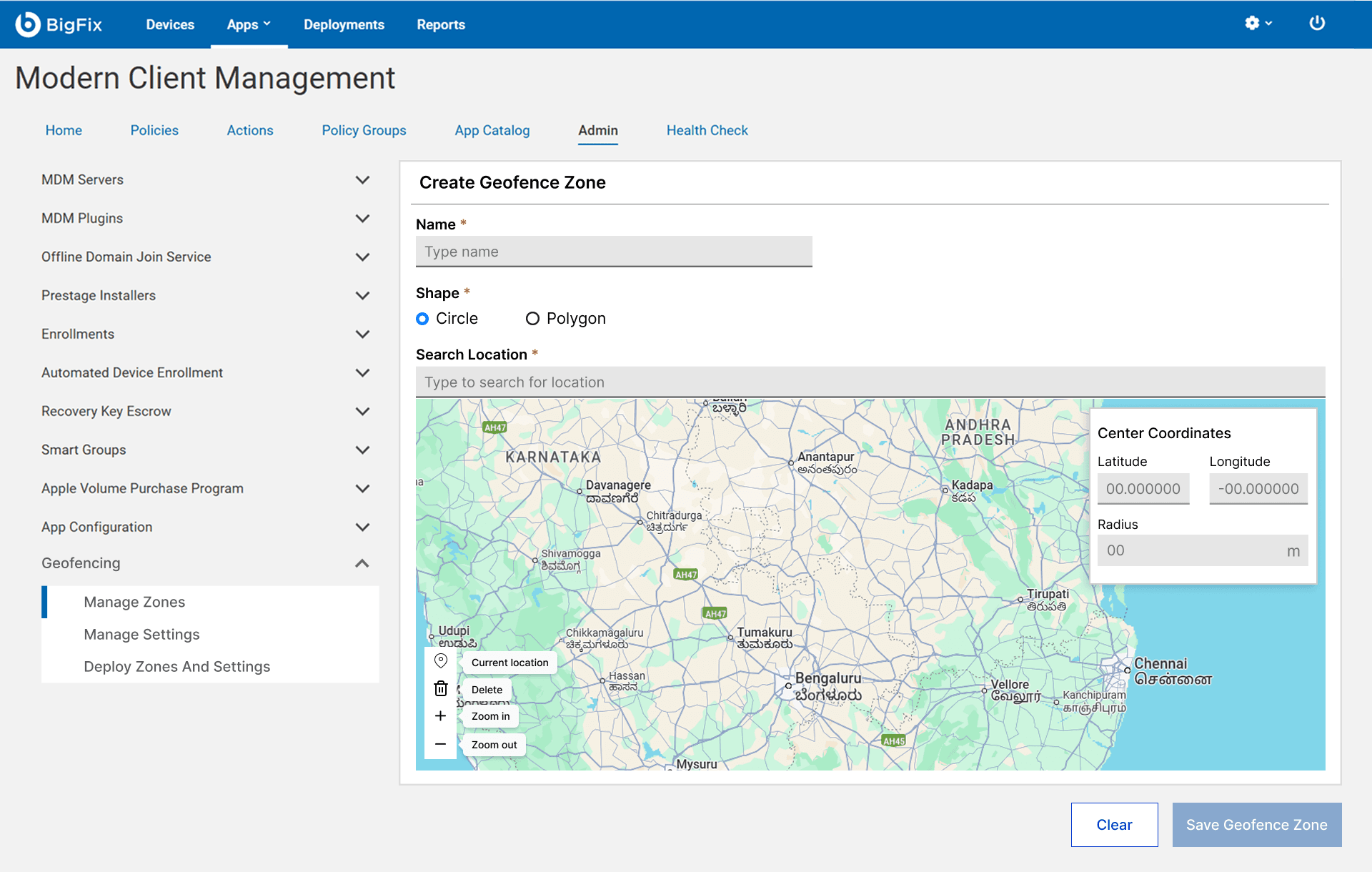This screenshot has width=1372, height=872.
Task: Expand the Smart Groups section
Action: coord(362,450)
